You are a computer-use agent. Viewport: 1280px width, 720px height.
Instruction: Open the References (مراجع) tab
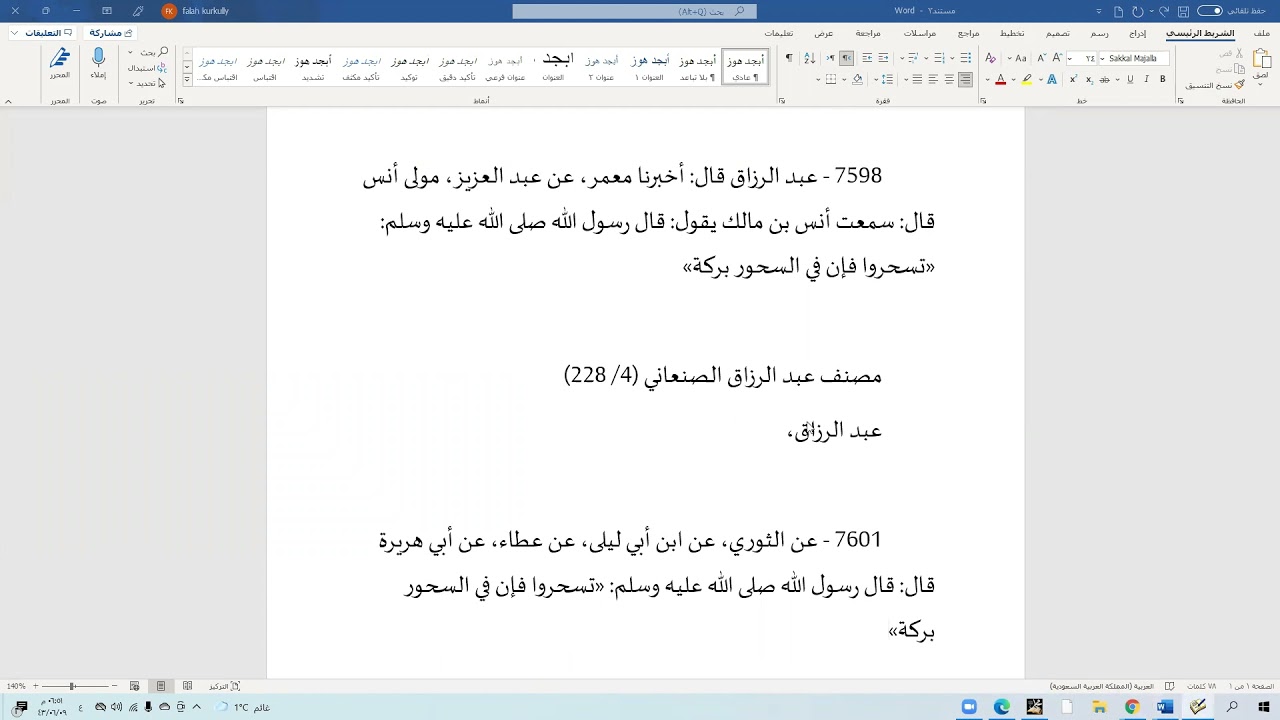(968, 33)
